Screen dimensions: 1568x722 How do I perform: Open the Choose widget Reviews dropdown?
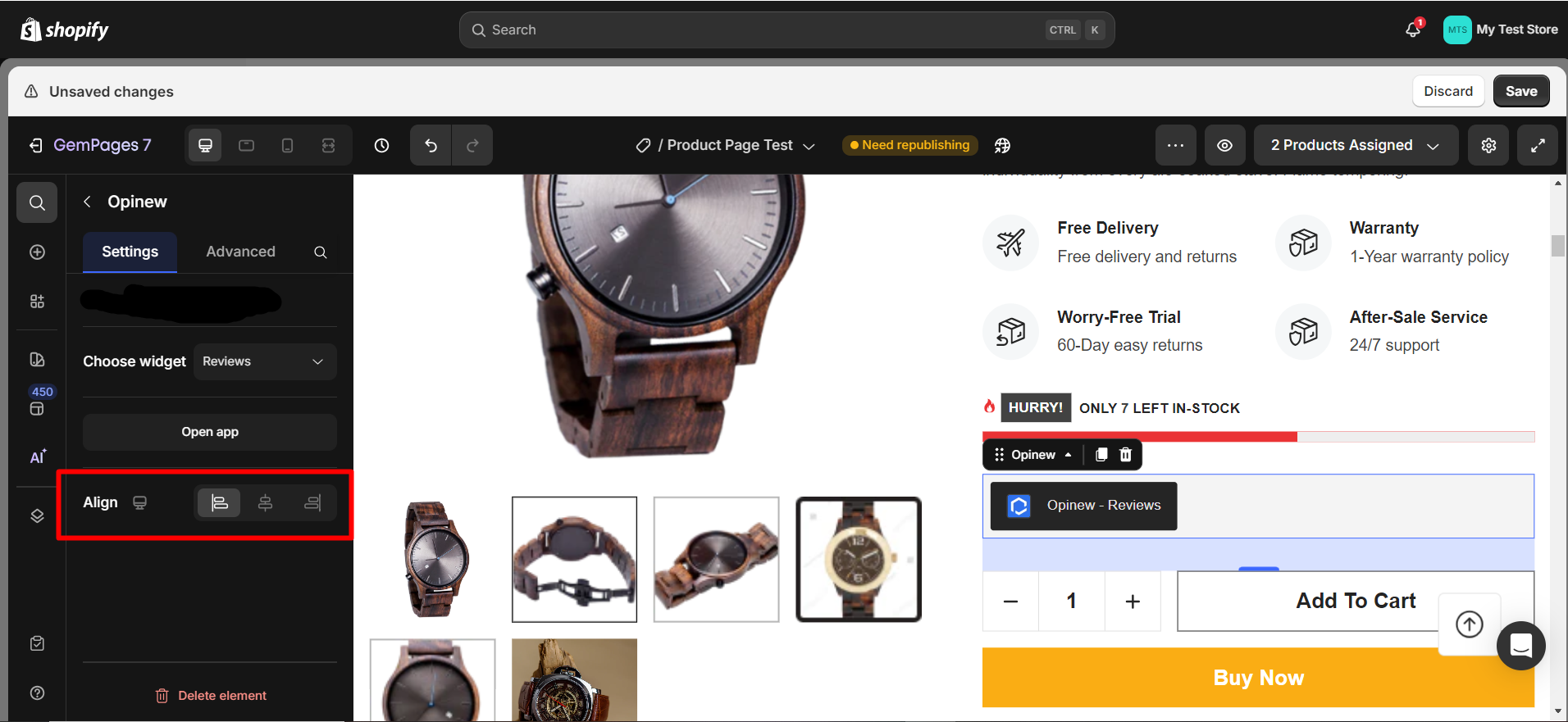coord(265,361)
